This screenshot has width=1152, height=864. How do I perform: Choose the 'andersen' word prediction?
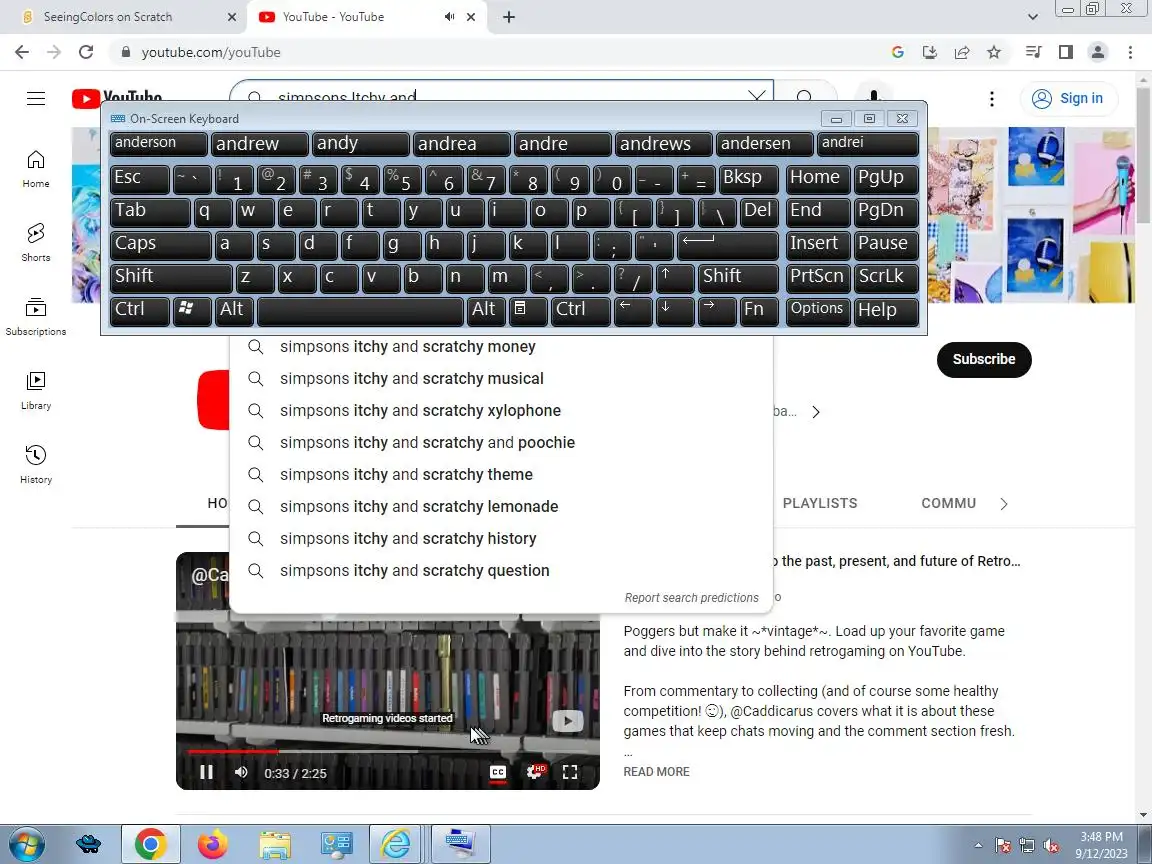[x=764, y=144]
